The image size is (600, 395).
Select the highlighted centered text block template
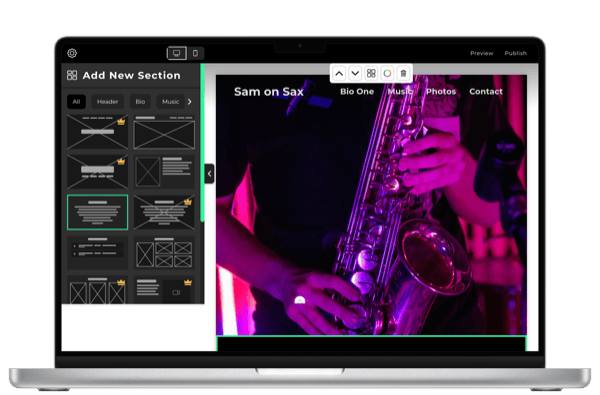[x=98, y=212]
